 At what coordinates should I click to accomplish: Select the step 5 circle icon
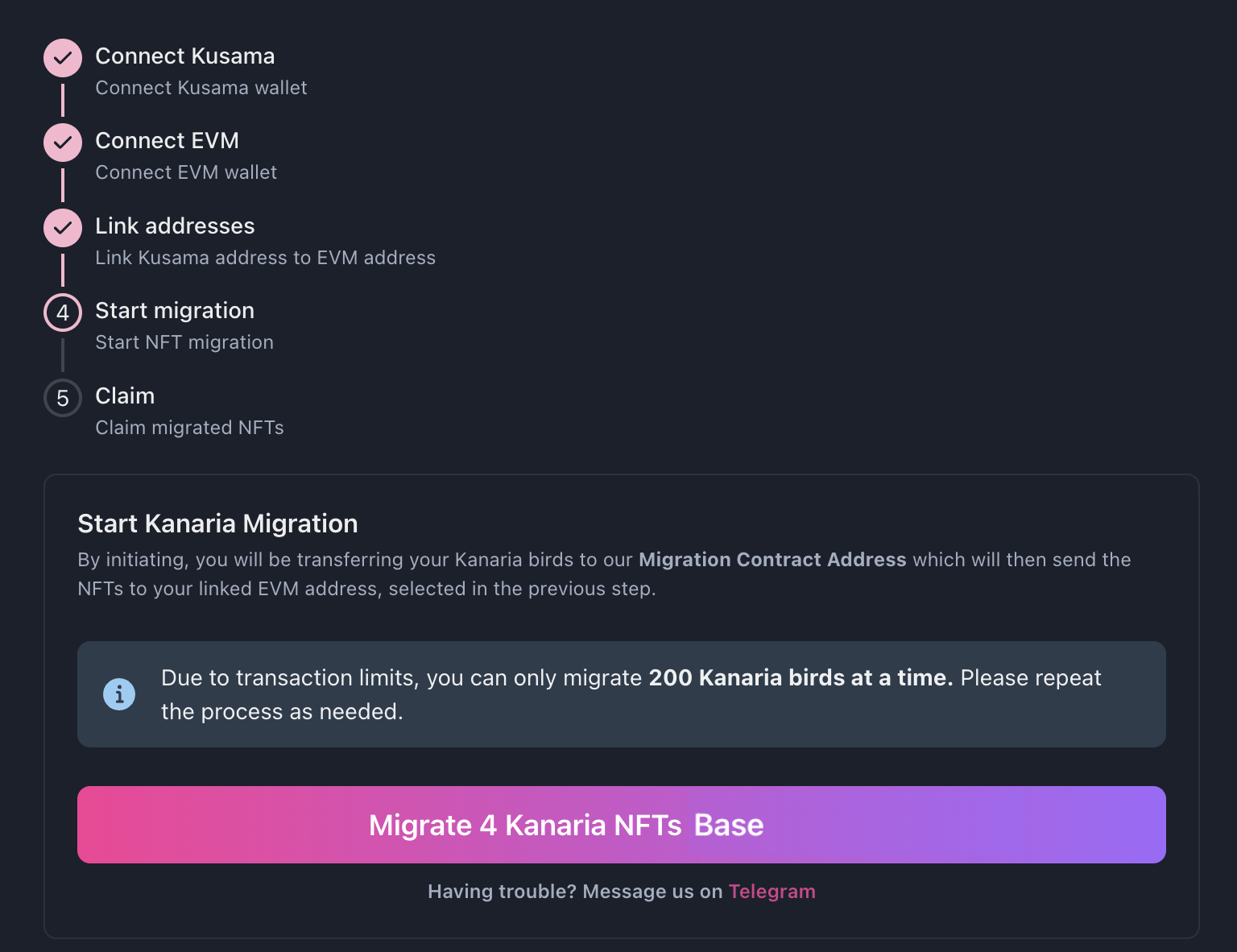62,398
